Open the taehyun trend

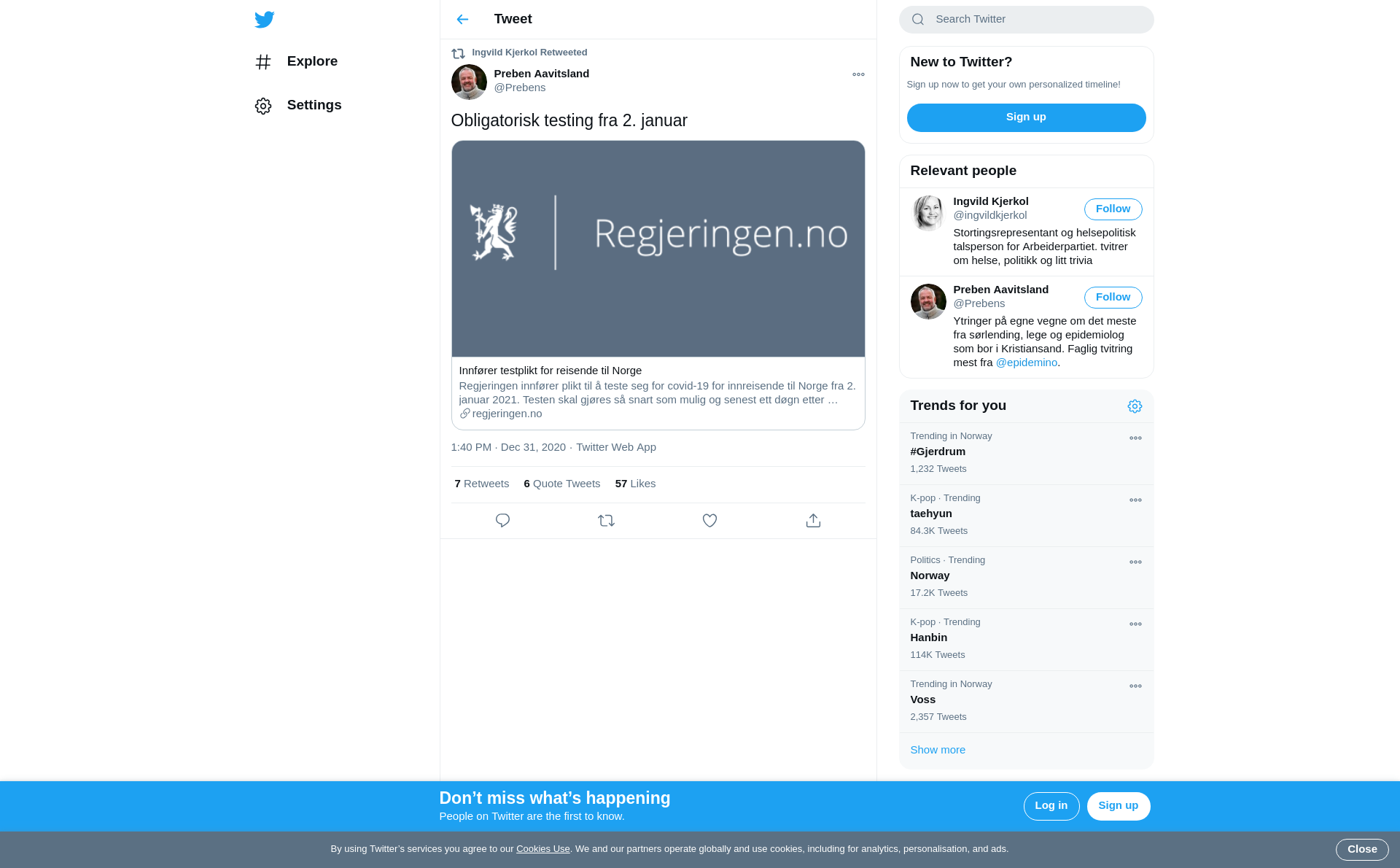pos(1026,516)
